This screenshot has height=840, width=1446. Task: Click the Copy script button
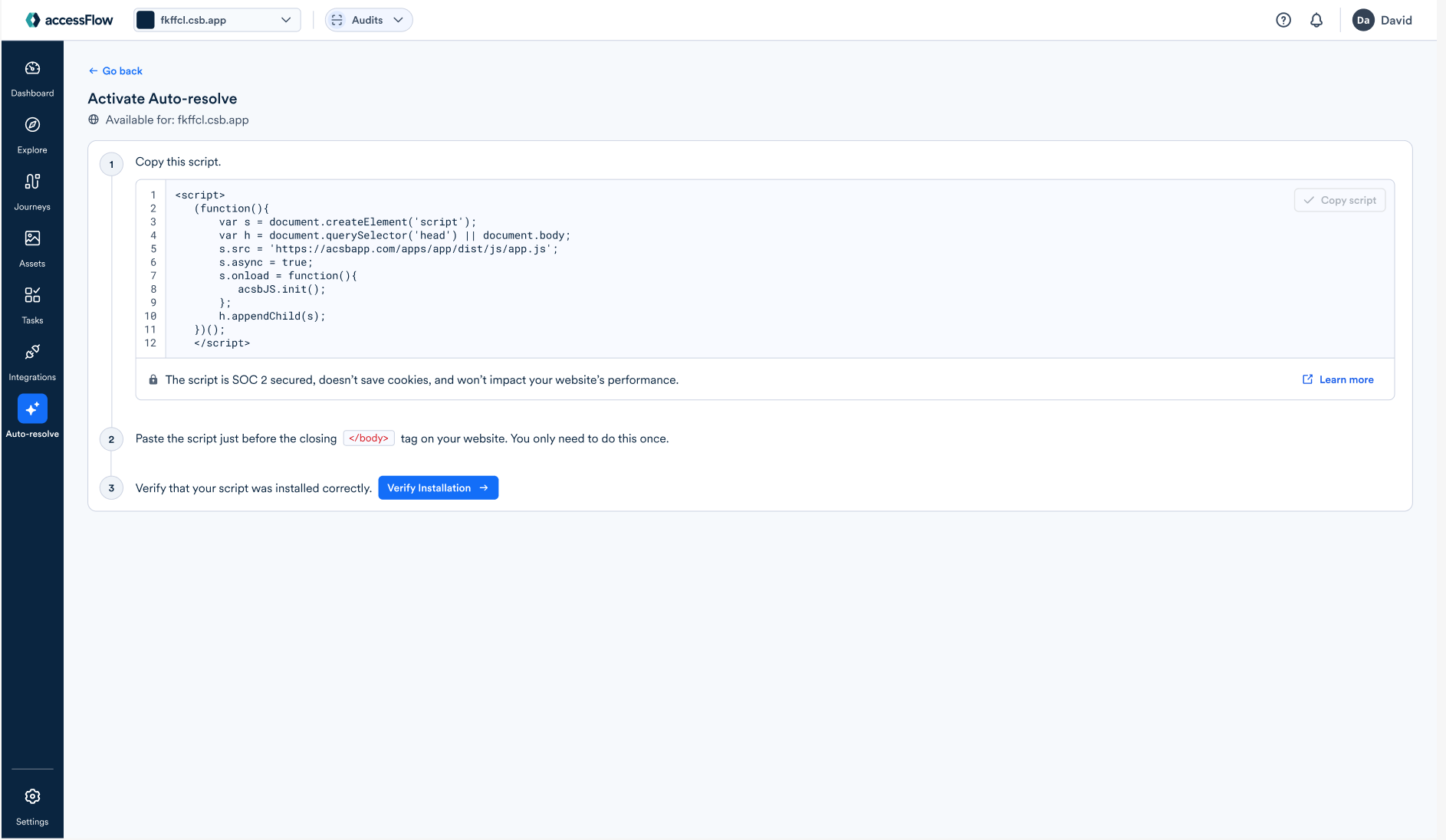(x=1339, y=200)
